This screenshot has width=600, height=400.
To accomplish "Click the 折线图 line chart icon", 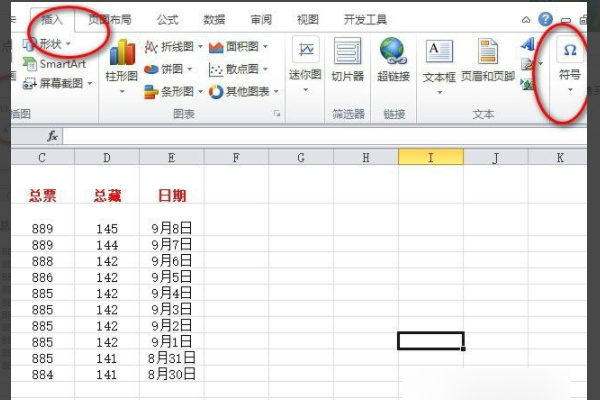I will pos(151,47).
